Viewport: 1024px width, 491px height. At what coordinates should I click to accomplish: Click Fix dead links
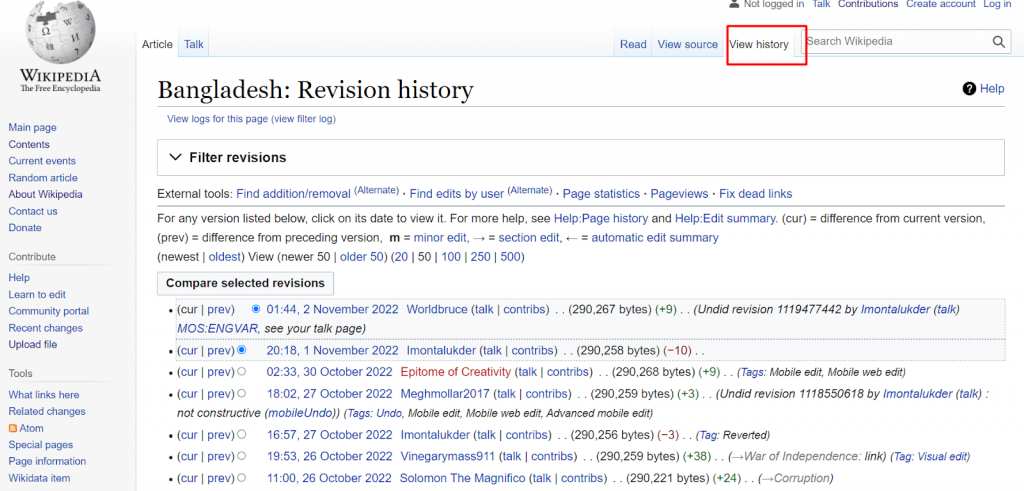(756, 194)
